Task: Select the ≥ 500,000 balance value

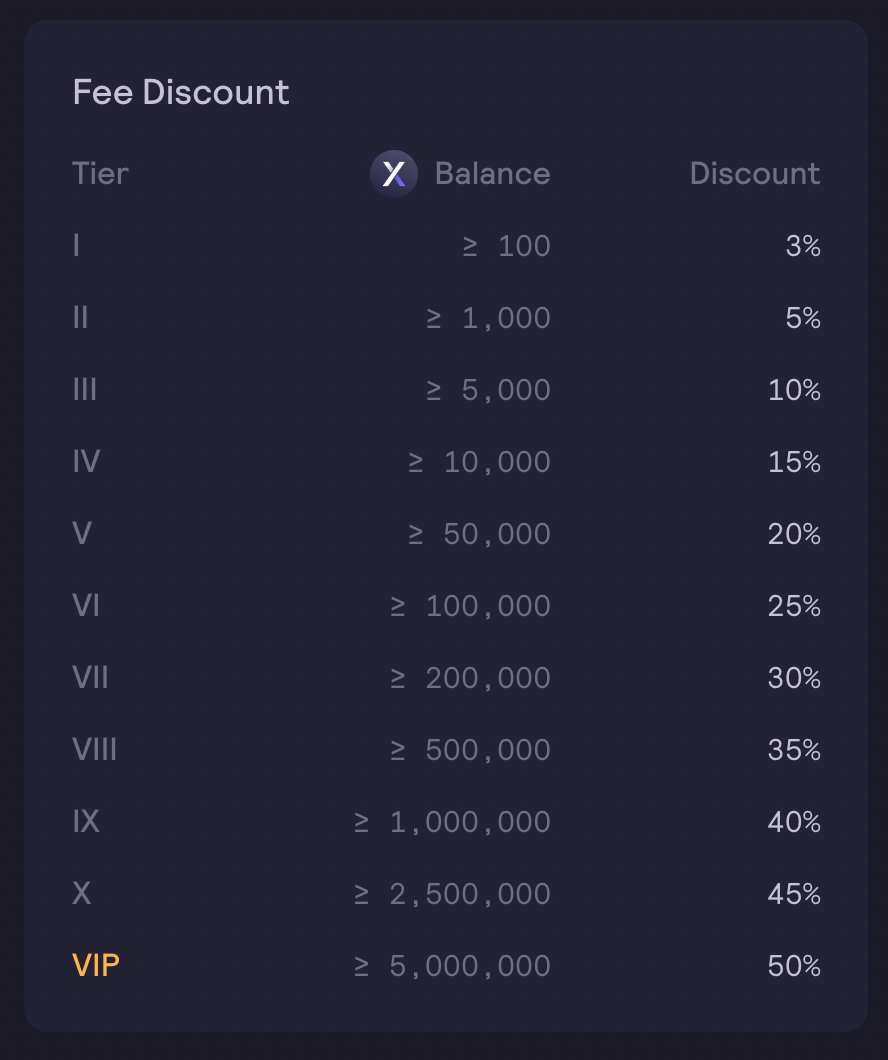Action: [x=471, y=750]
